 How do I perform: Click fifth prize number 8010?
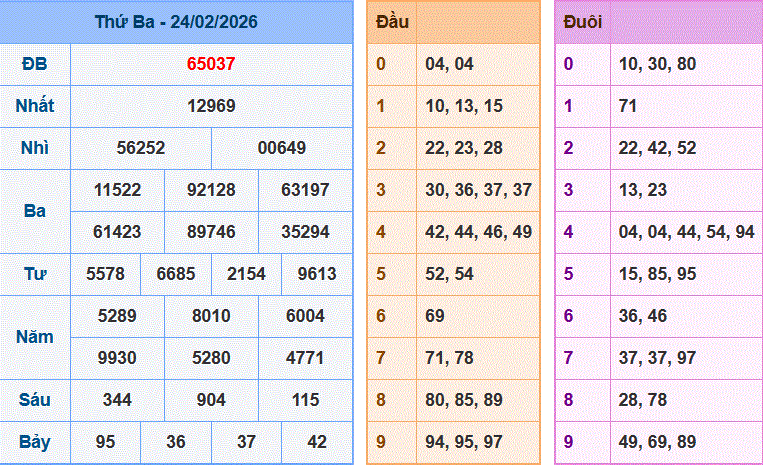(x=211, y=316)
